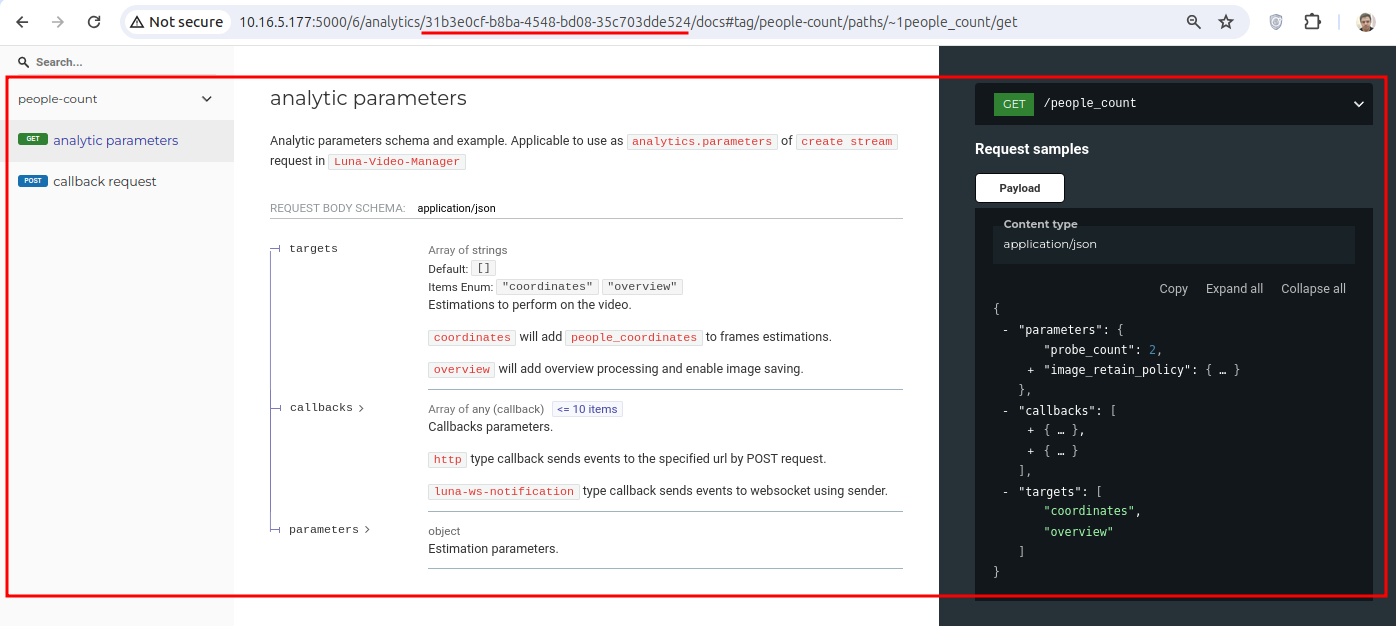
Task: Click Collapse all in sample panel
Action: pyautogui.click(x=1313, y=289)
